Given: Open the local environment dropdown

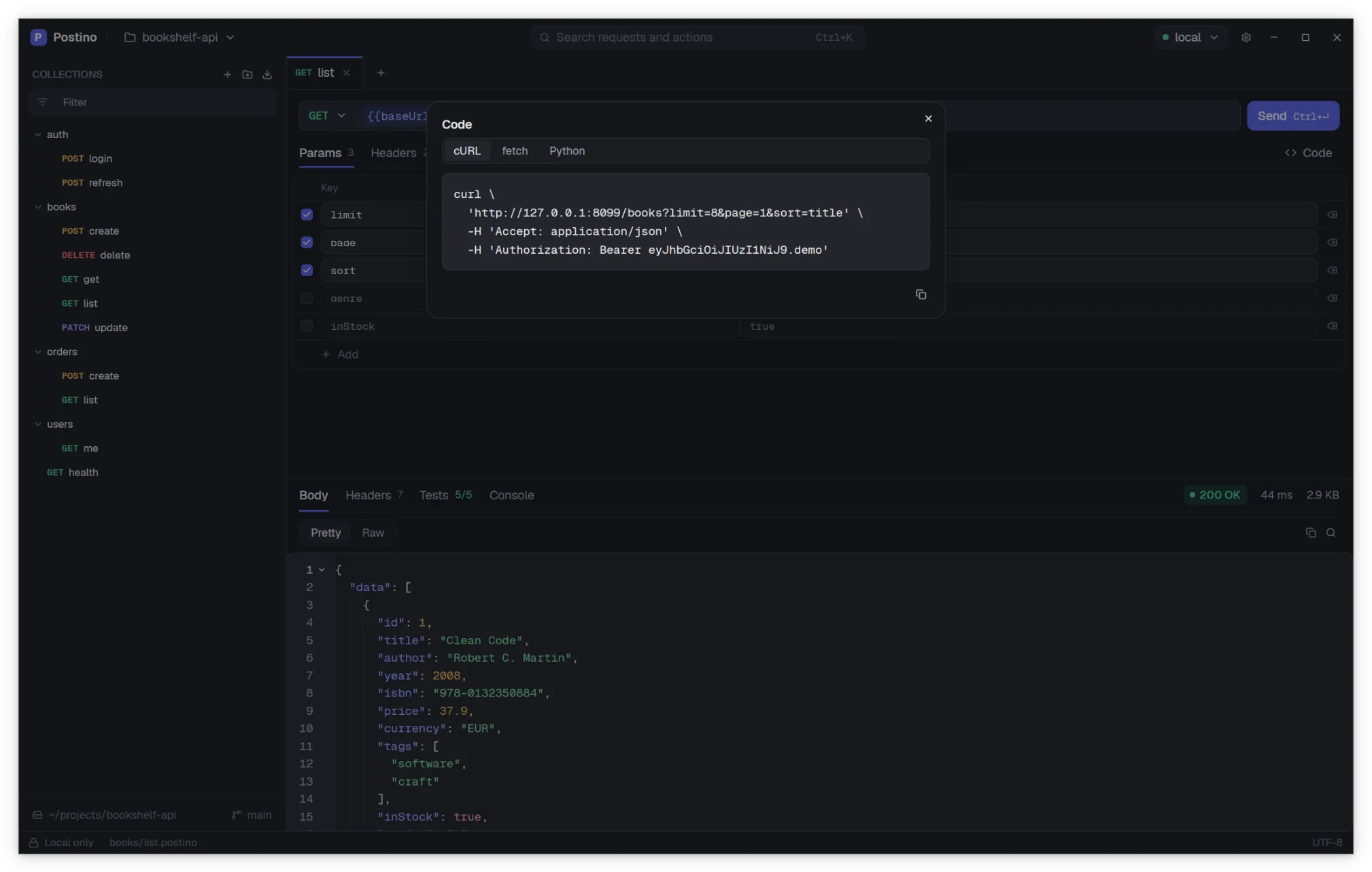Looking at the screenshot, I should point(1190,37).
